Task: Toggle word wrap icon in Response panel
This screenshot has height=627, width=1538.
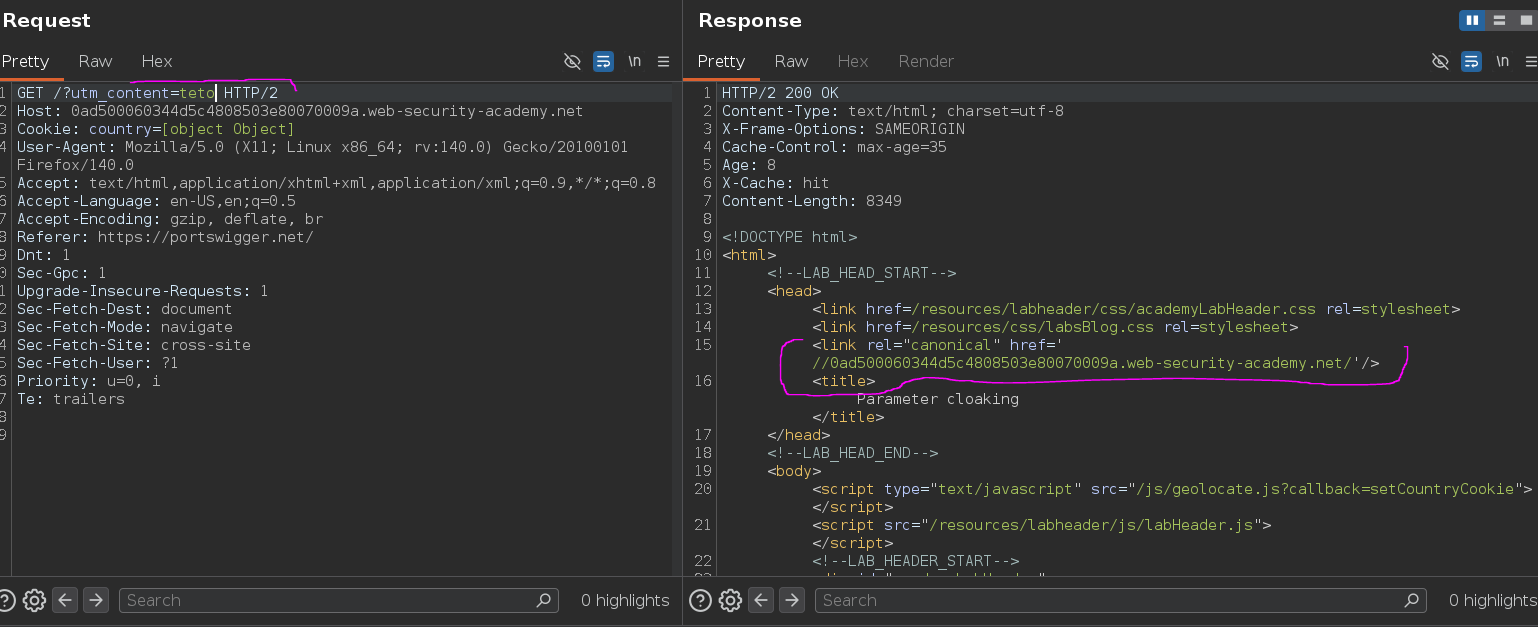Action: [x=1471, y=61]
